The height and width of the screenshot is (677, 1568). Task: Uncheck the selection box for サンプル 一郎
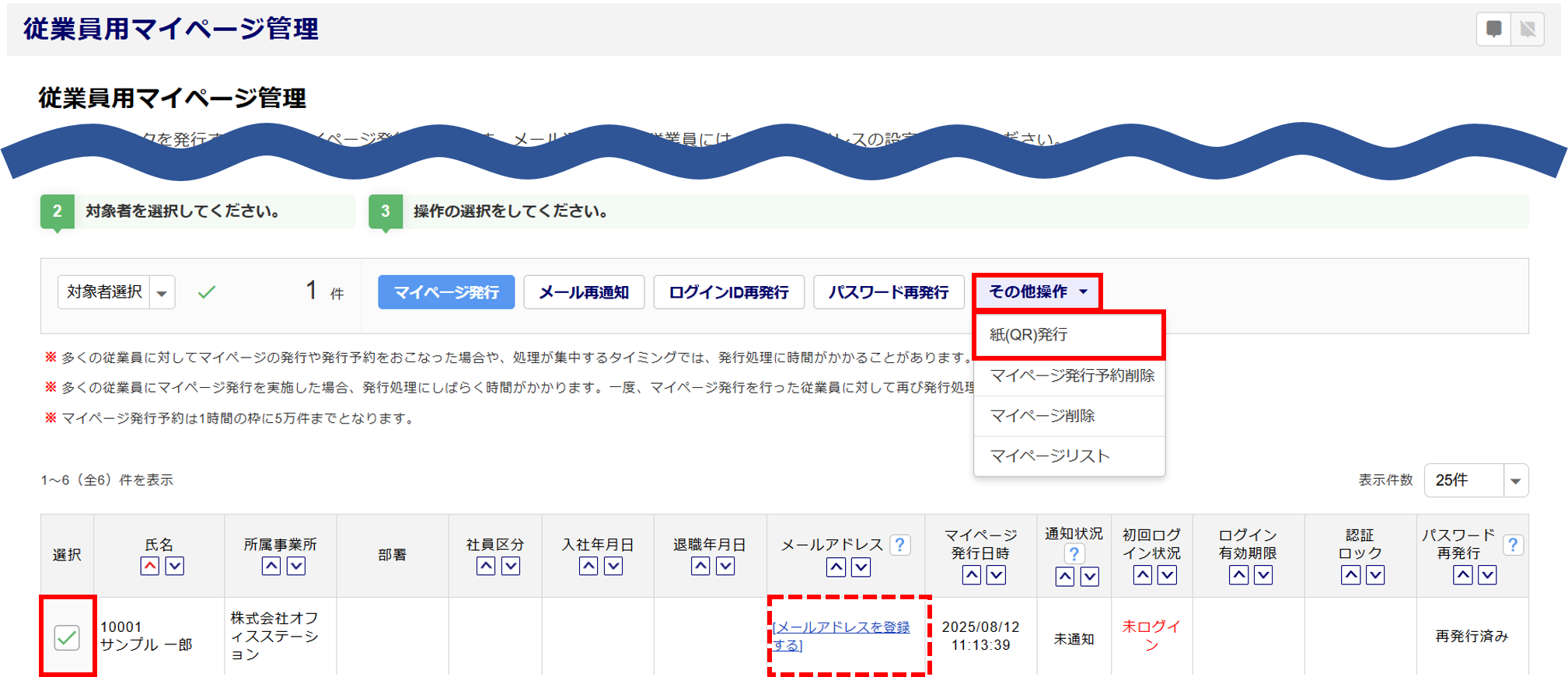(x=67, y=637)
